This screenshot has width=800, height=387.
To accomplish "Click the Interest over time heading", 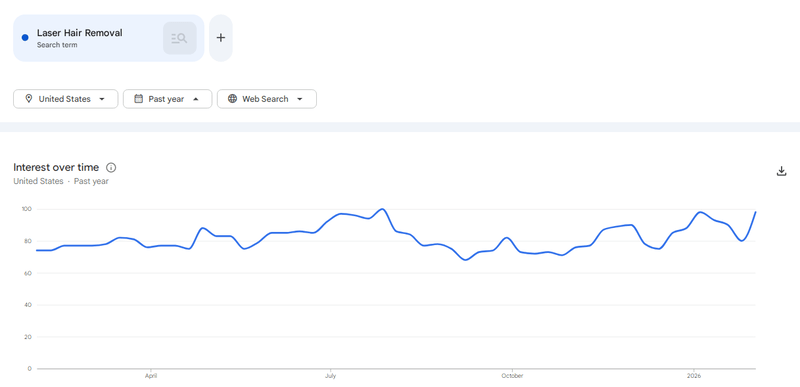I will [x=56, y=168].
